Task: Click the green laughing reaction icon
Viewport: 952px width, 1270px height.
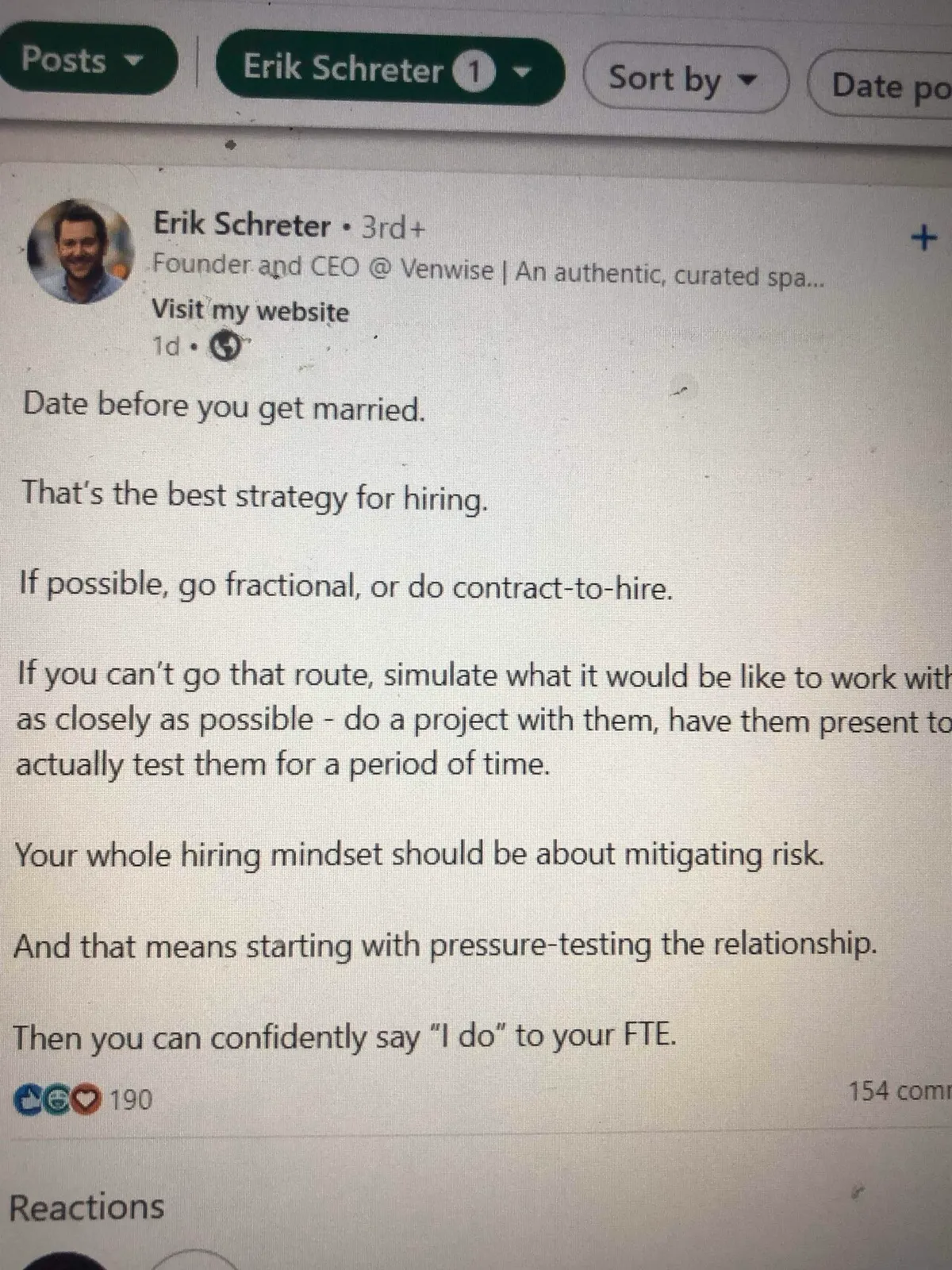Action: pos(57,1100)
